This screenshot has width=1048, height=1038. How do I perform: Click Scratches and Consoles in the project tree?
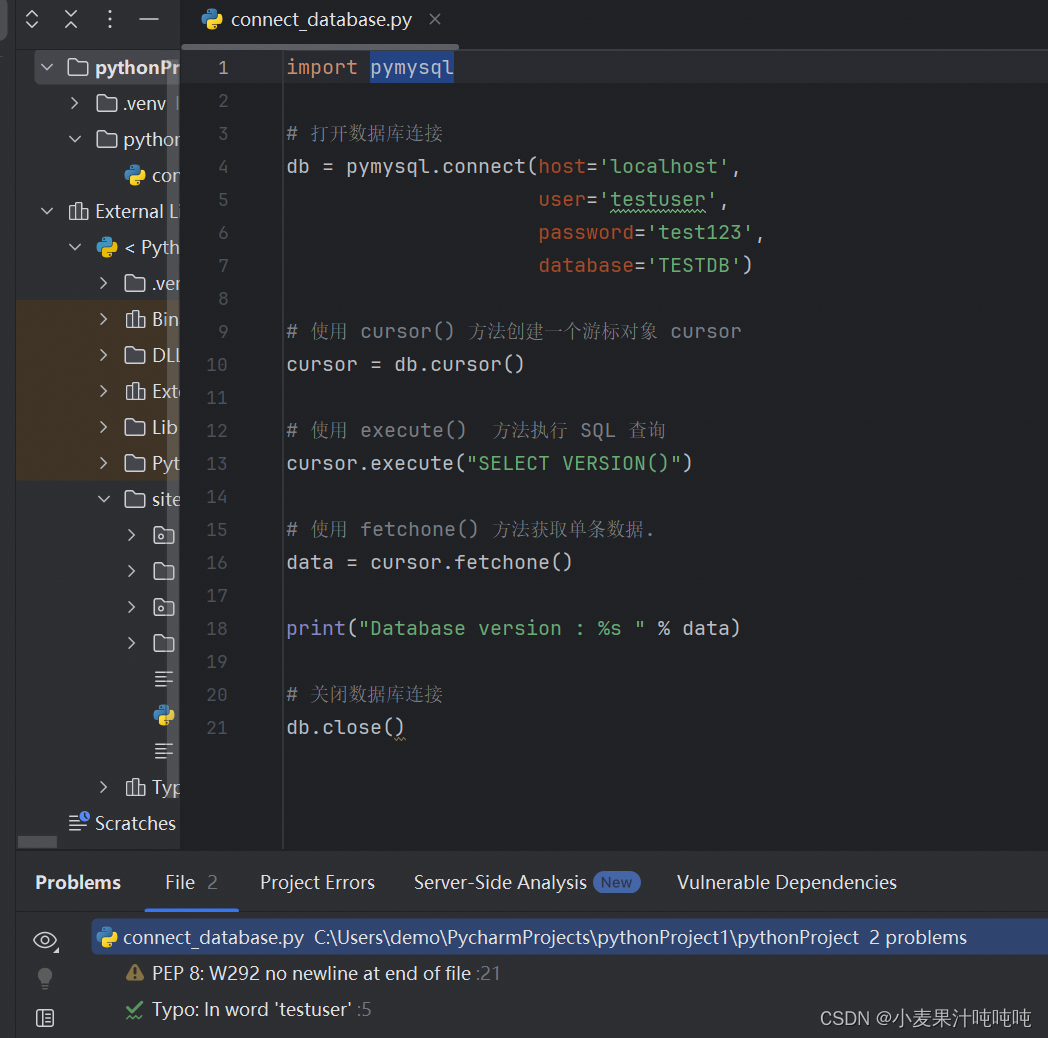(135, 823)
